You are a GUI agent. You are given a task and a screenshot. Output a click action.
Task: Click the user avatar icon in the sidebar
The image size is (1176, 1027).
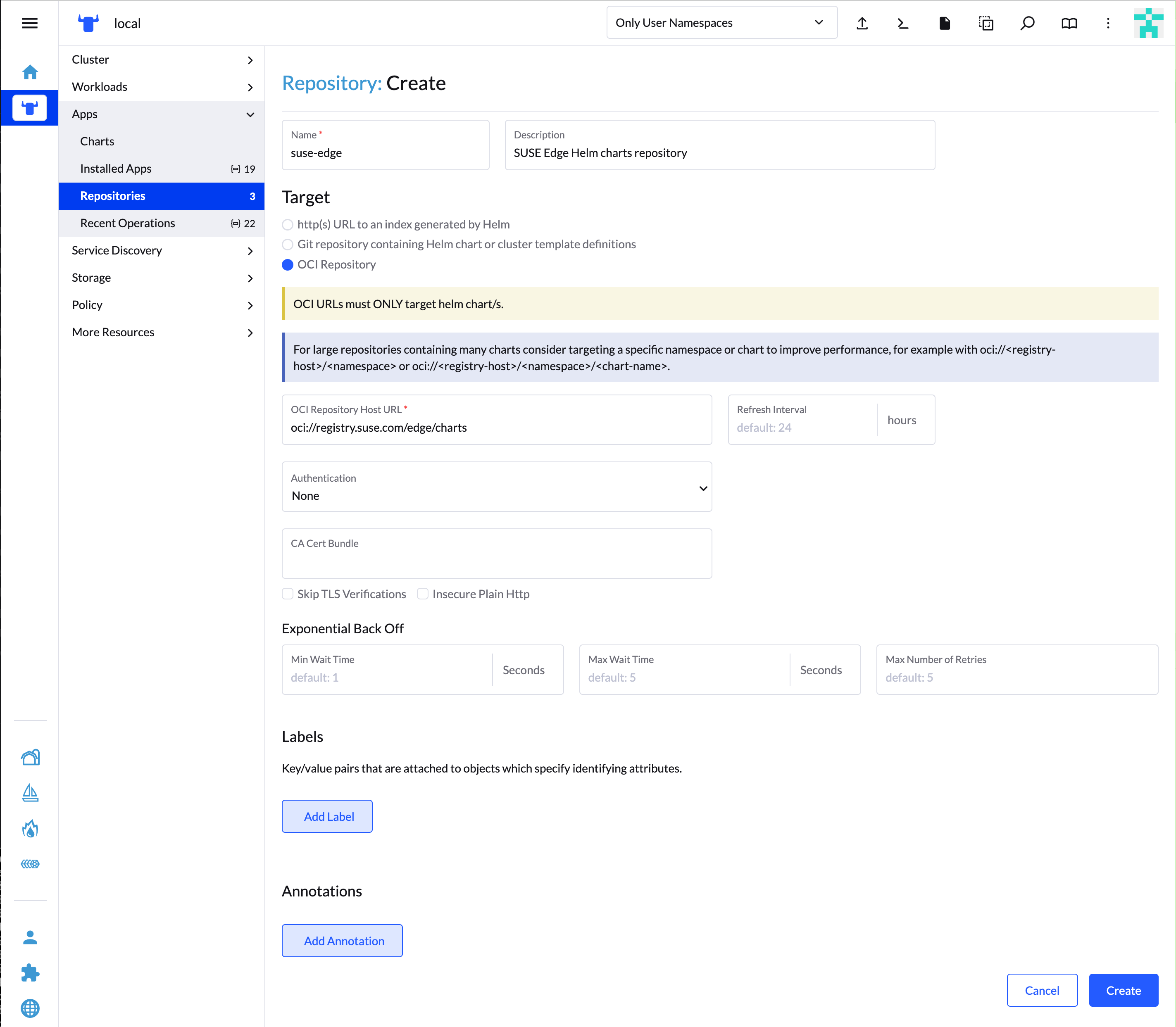pyautogui.click(x=30, y=938)
